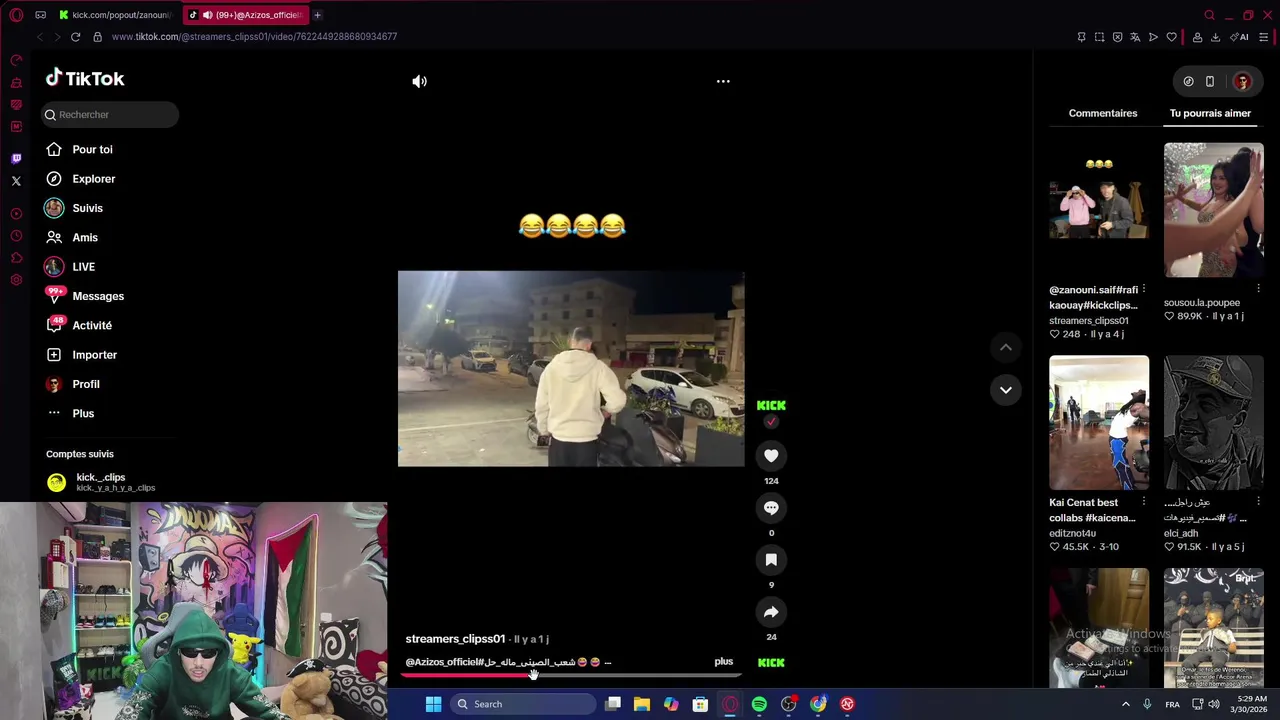Open options for the zanouni.saif suggested video

[1144, 290]
